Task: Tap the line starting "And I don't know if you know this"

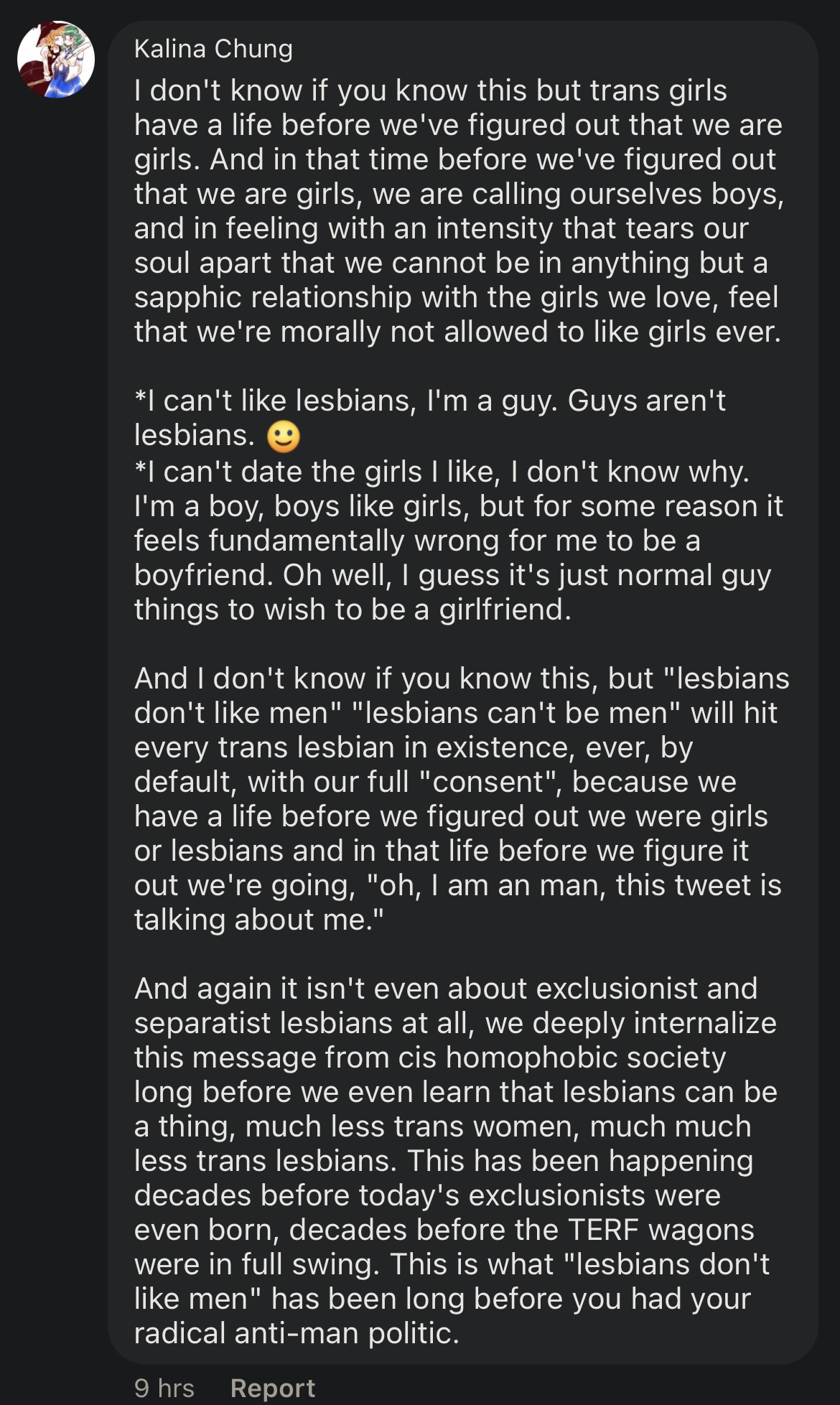Action: pos(462,678)
